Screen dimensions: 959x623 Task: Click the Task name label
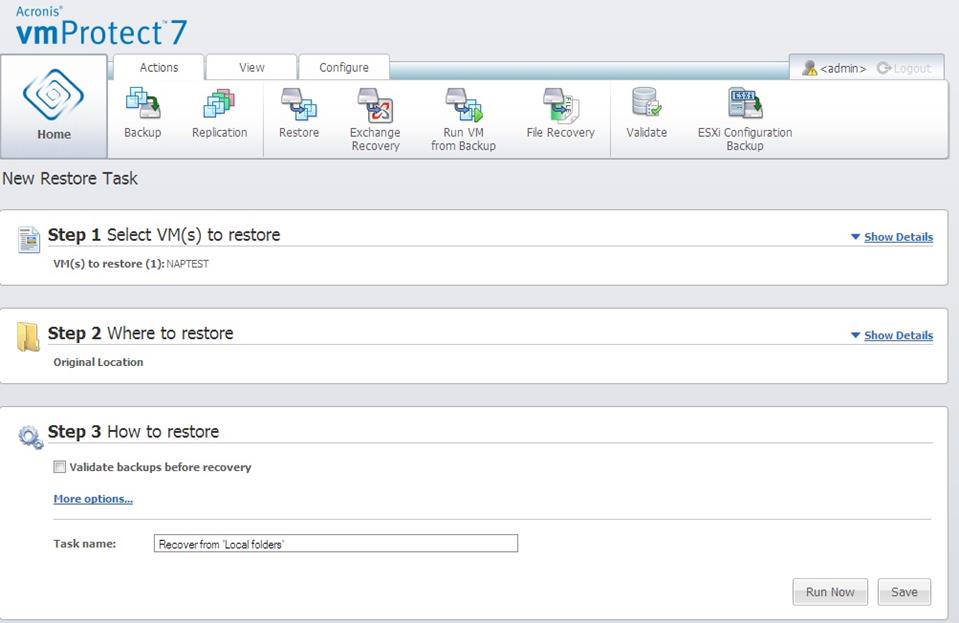pos(84,544)
